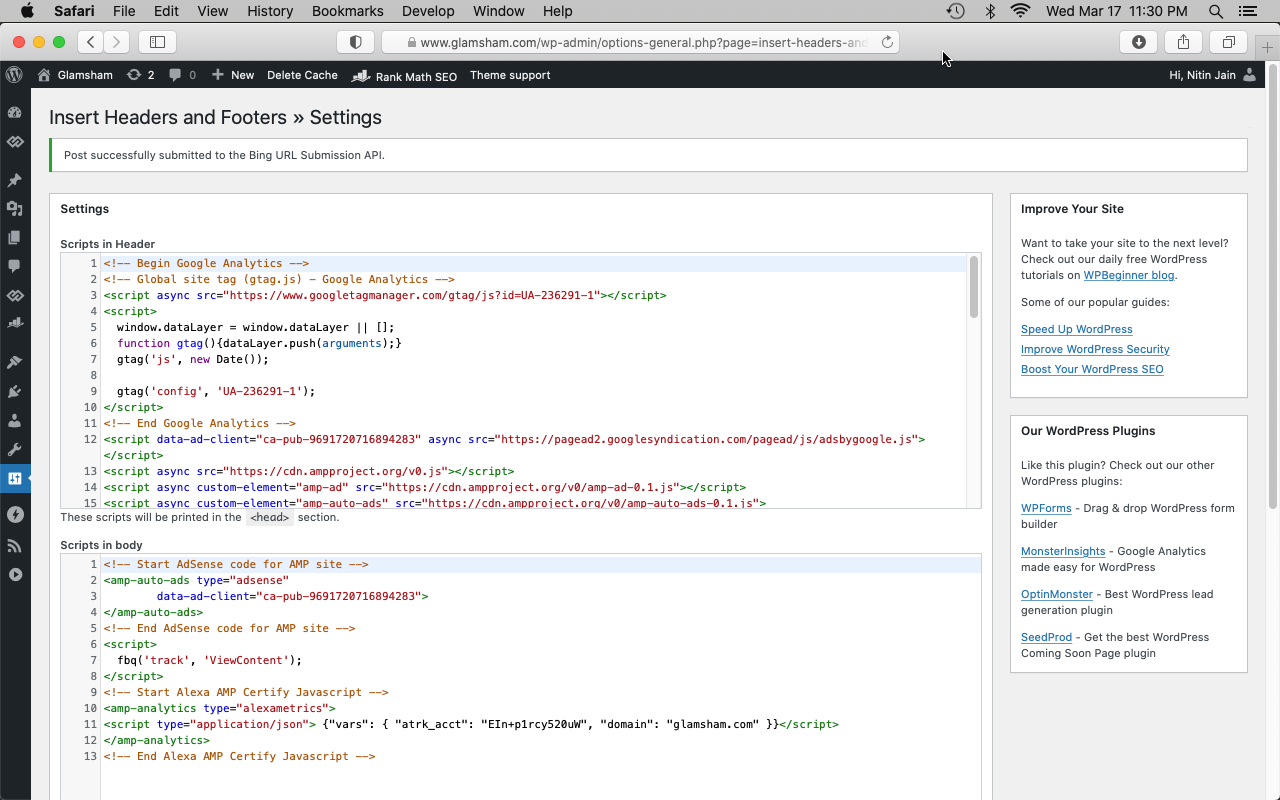
Task: Open the Edit menu
Action: pyautogui.click(x=166, y=11)
